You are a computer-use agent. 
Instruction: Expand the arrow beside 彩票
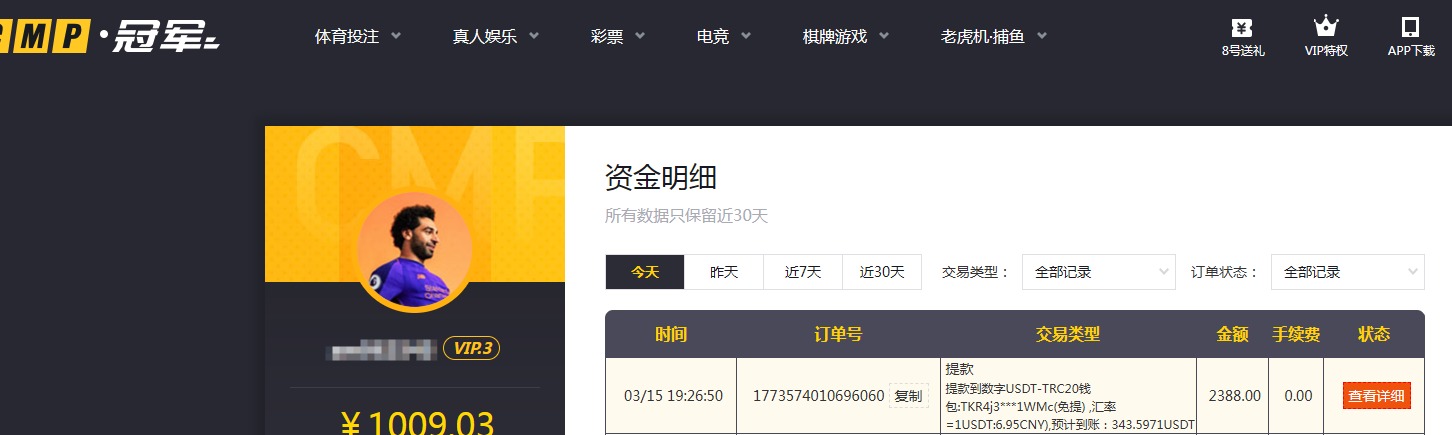point(640,36)
